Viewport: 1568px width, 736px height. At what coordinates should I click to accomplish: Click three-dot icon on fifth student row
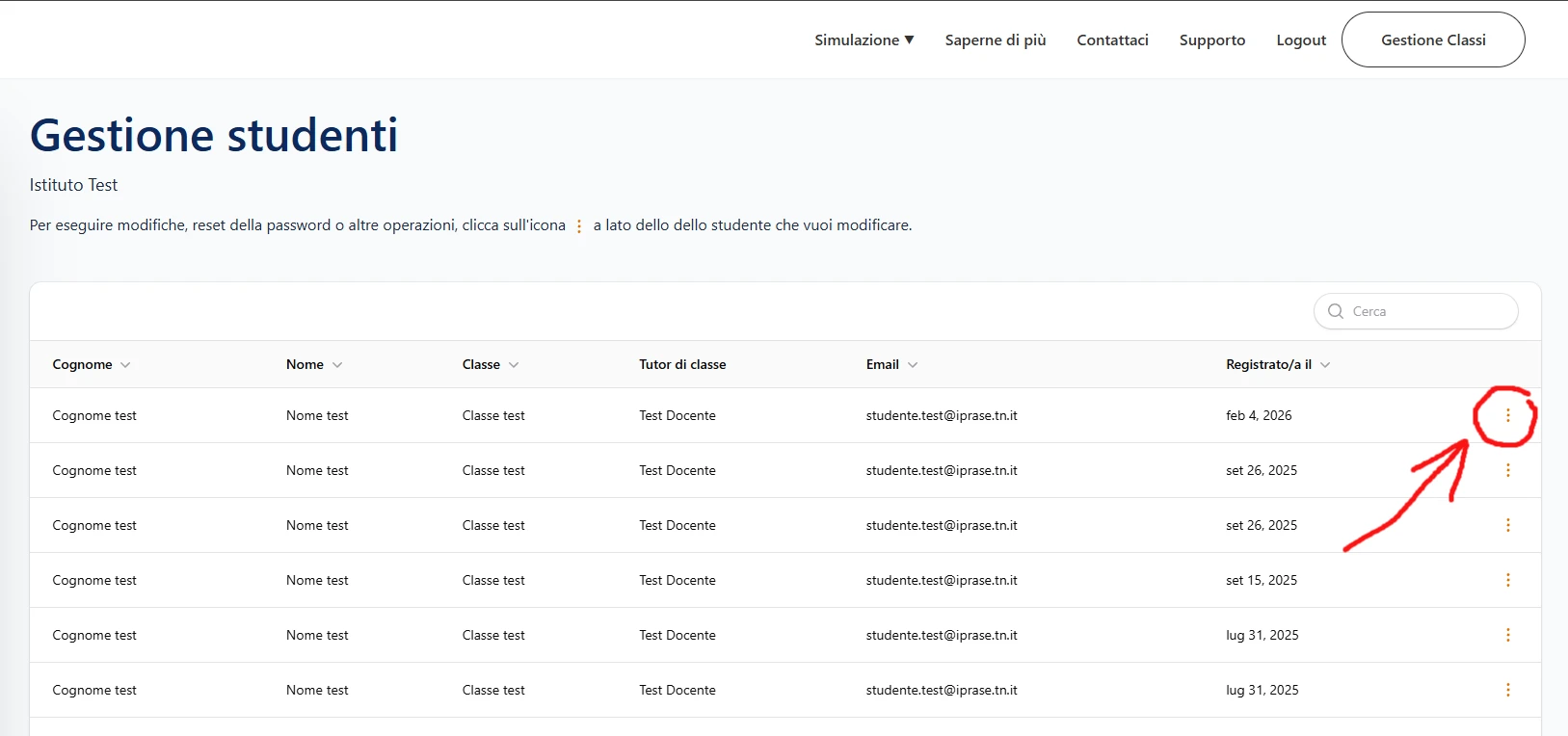pyautogui.click(x=1507, y=635)
